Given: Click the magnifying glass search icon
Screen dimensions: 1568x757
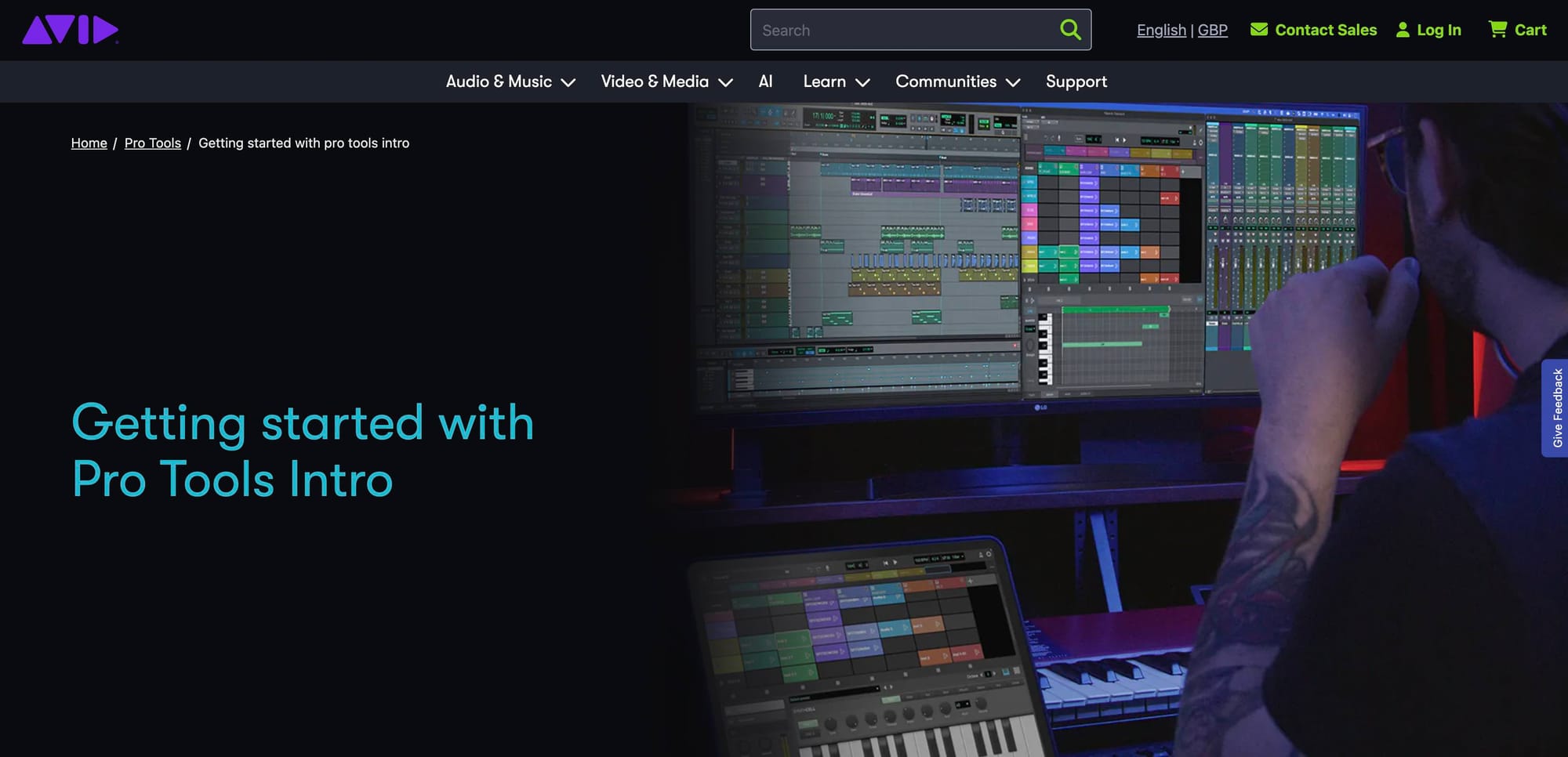Looking at the screenshot, I should click(1070, 30).
